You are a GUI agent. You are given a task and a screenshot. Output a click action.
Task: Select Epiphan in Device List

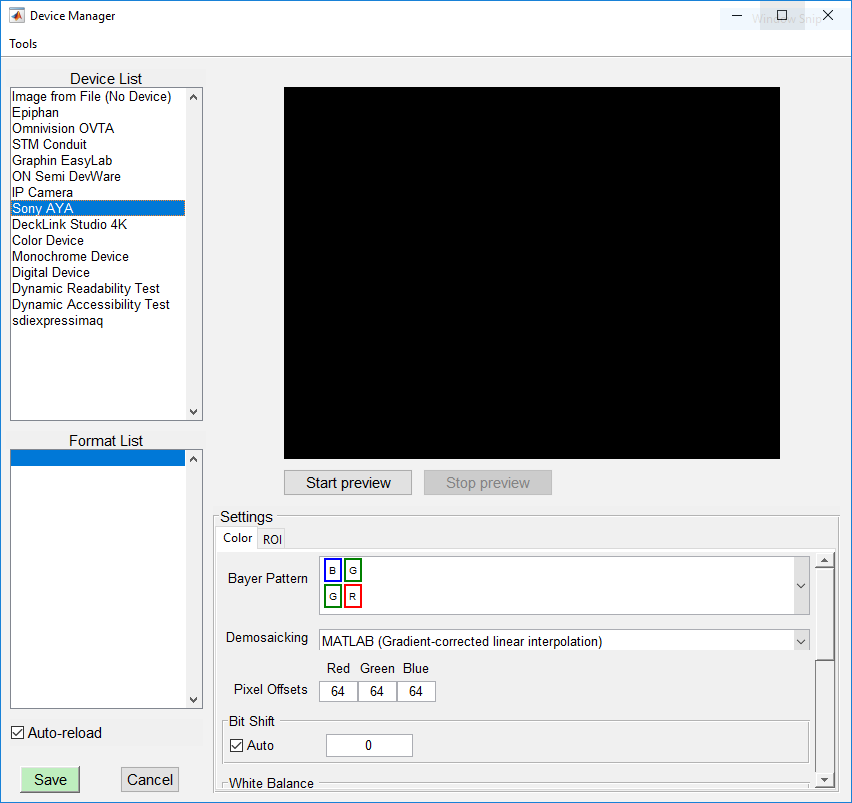pyautogui.click(x=98, y=112)
